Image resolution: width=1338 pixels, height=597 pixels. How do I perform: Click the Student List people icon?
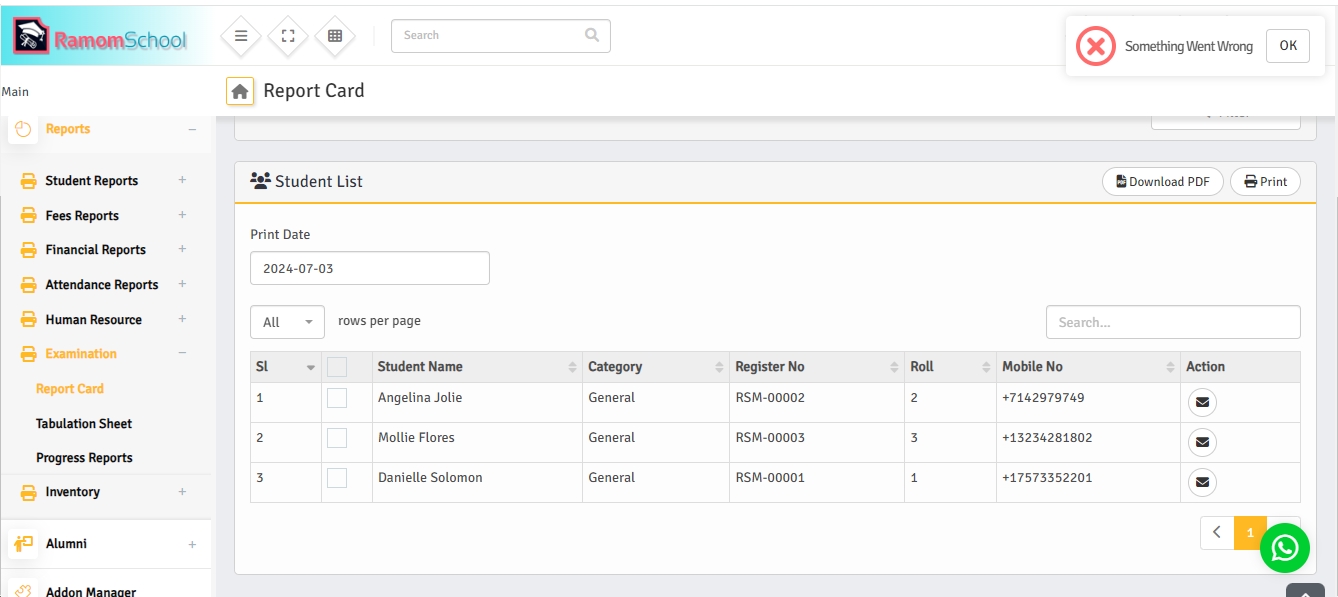(260, 181)
